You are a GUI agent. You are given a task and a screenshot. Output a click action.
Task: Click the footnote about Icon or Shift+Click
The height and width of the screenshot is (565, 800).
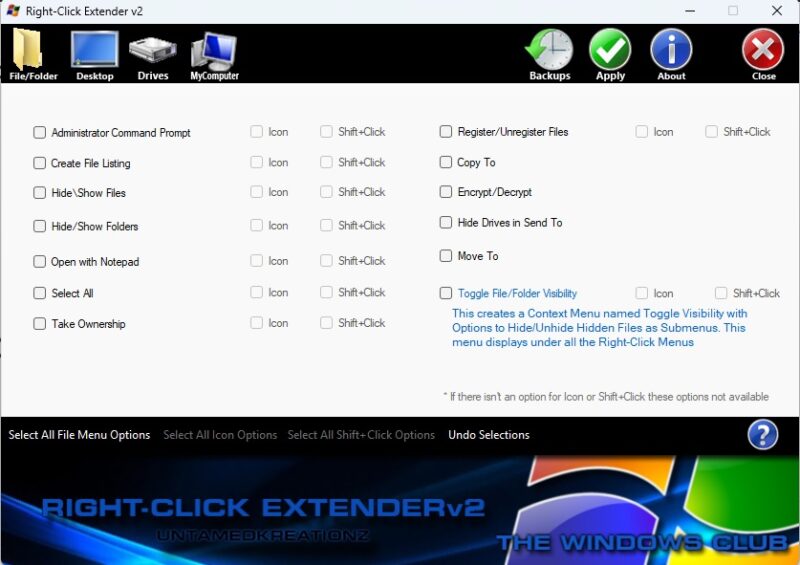click(606, 397)
